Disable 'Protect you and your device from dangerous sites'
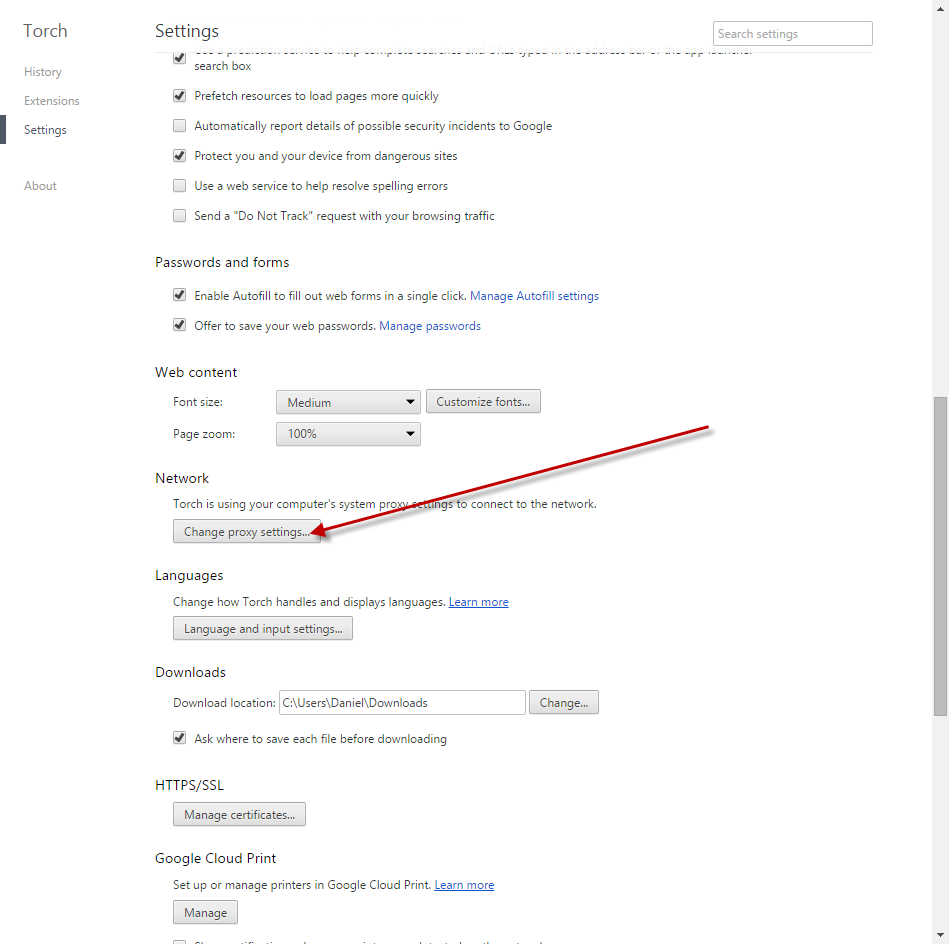 click(x=179, y=156)
